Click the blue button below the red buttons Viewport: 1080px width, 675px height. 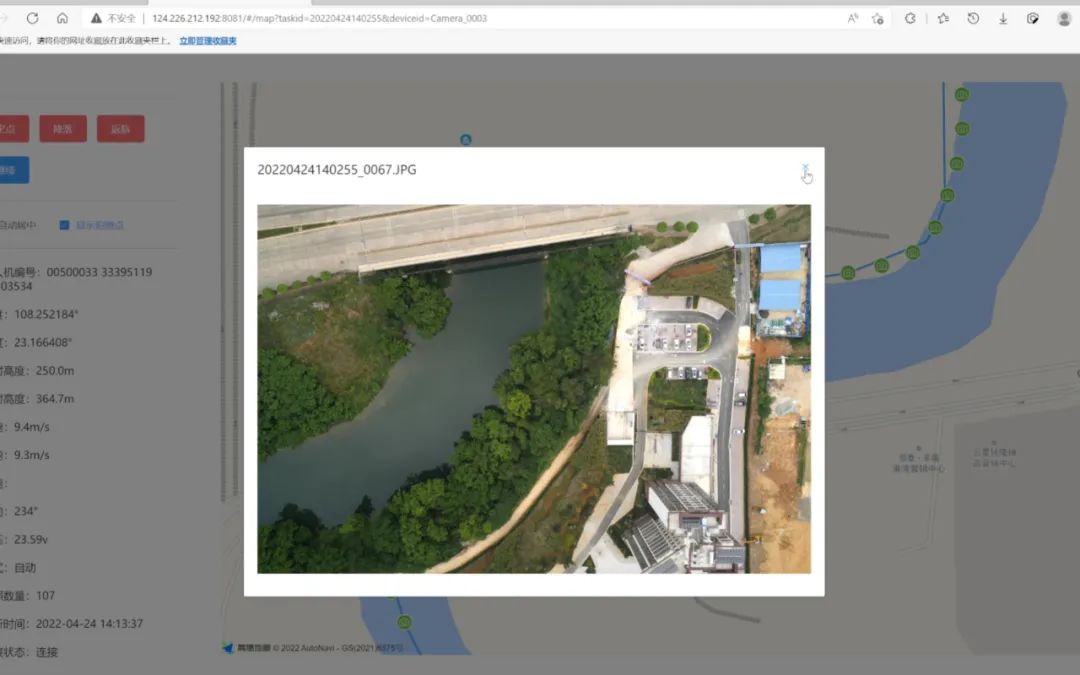(x=12, y=170)
